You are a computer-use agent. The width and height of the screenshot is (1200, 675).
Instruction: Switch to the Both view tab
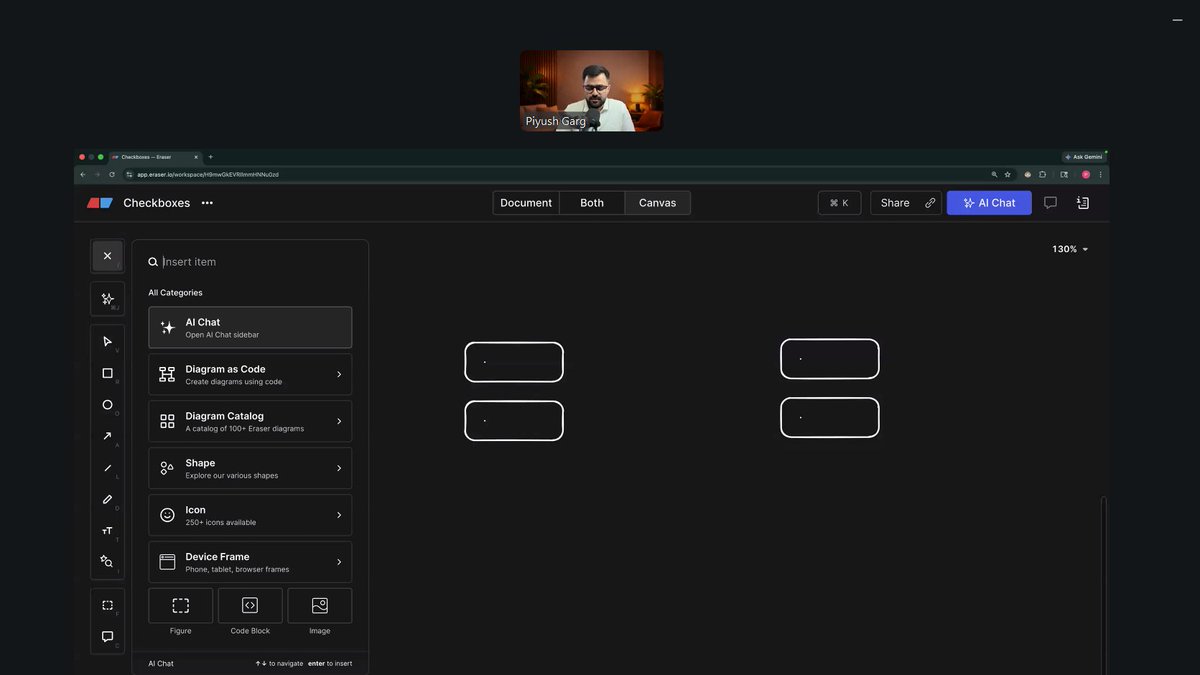pyautogui.click(x=591, y=202)
